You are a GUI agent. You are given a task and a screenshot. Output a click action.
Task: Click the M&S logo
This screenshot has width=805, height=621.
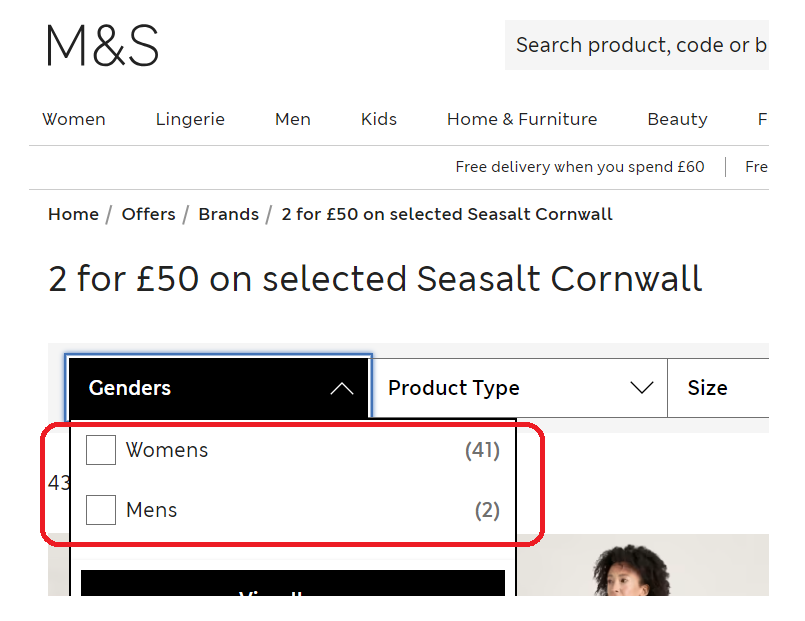click(x=102, y=46)
